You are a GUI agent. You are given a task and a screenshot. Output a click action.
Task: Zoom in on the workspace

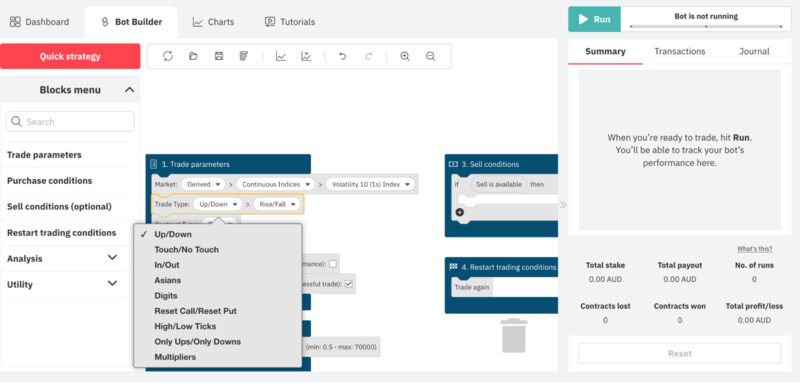click(x=405, y=57)
